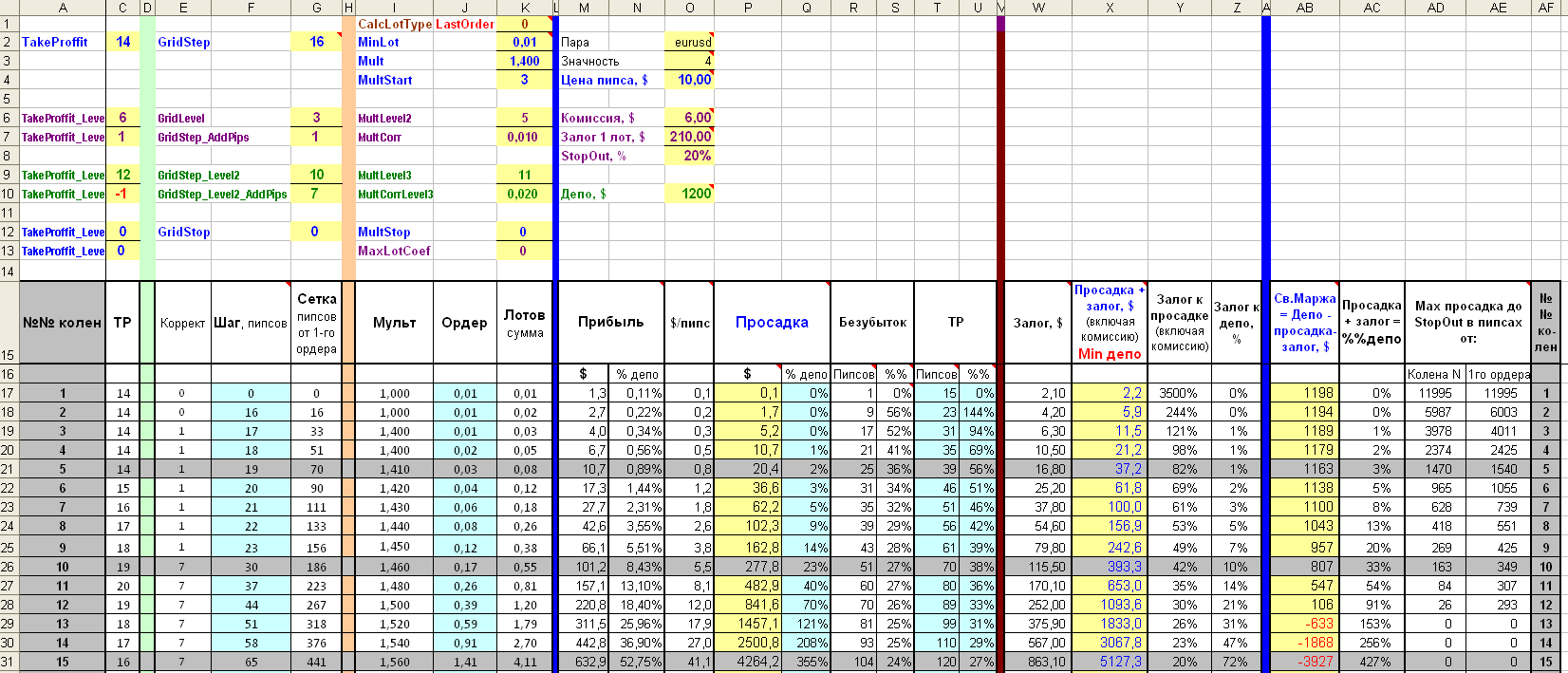The height and width of the screenshot is (673, 1568).
Task: Click the yellow value cell beside GridStep label
Action: [x=317, y=43]
